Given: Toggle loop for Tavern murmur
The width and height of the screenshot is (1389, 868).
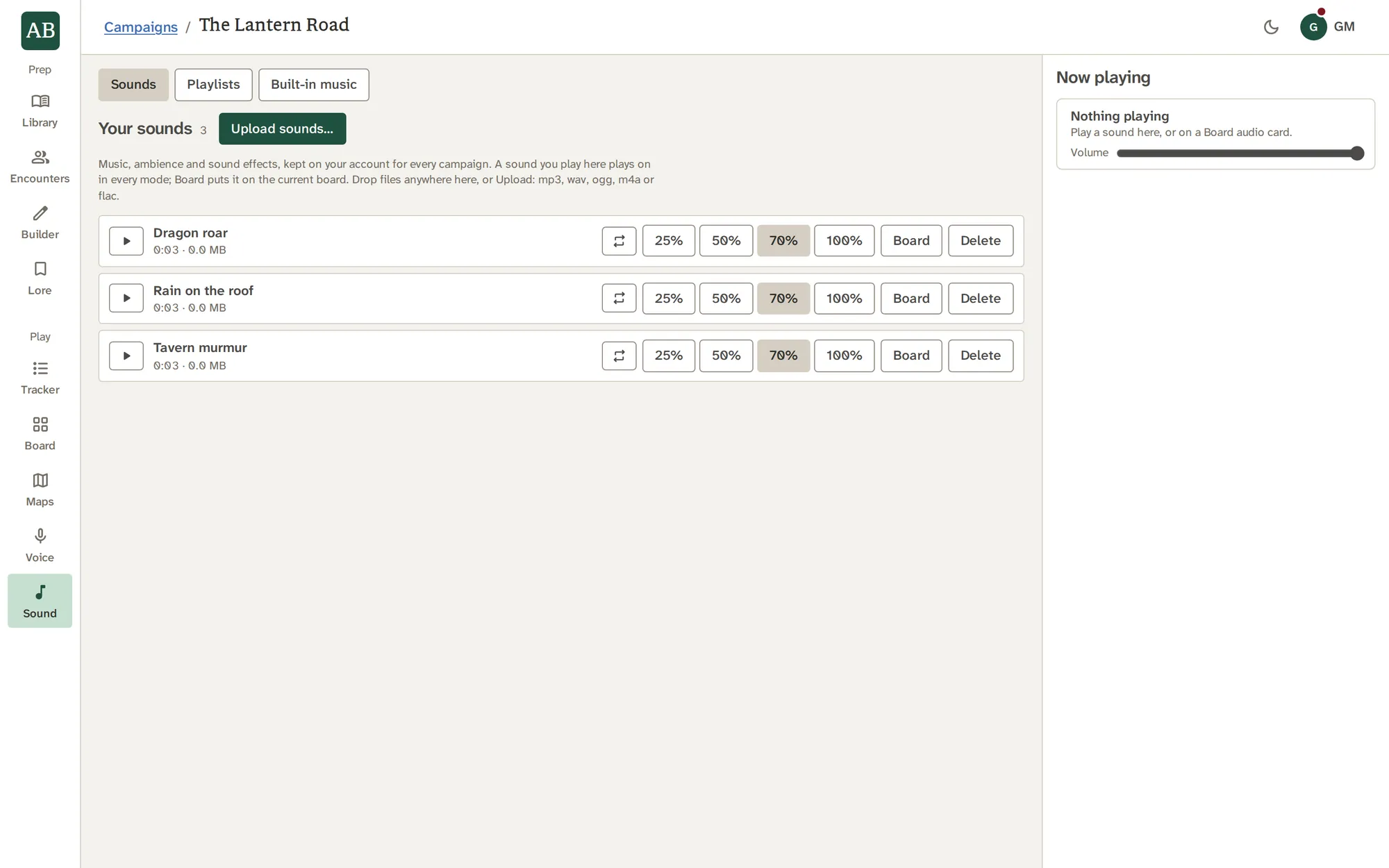Looking at the screenshot, I should point(619,356).
